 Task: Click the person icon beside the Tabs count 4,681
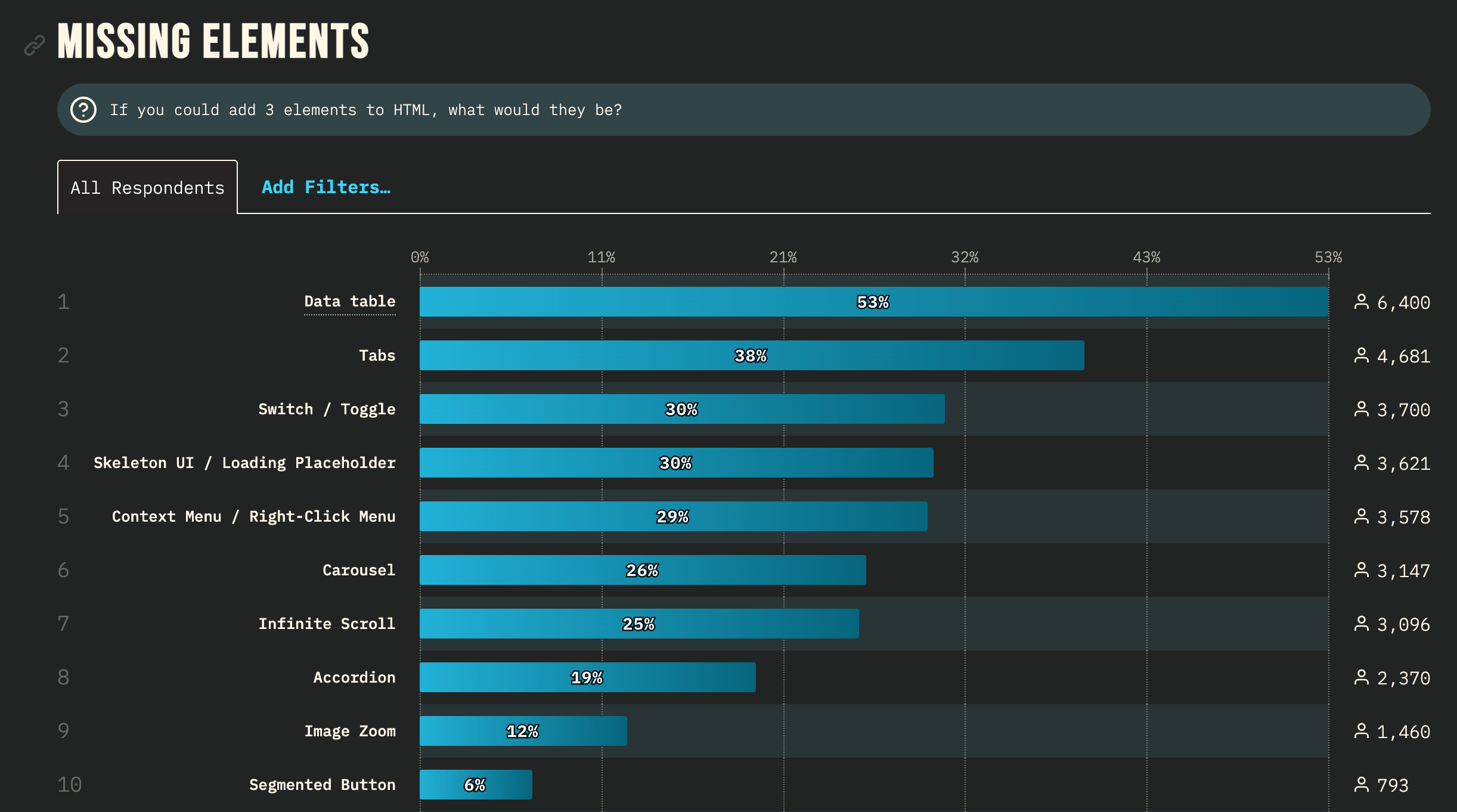(1363, 355)
